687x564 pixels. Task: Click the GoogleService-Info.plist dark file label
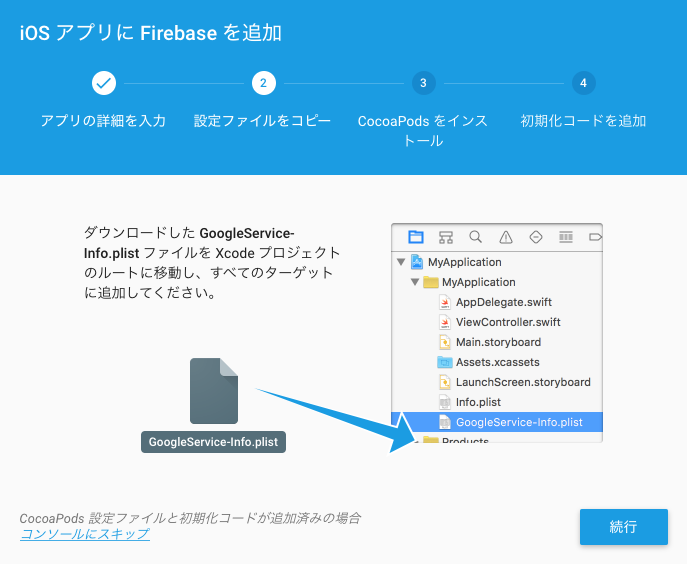pos(213,442)
